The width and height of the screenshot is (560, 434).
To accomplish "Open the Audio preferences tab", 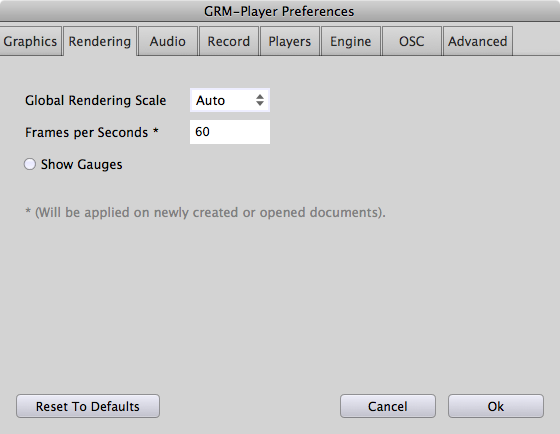I will point(168,41).
